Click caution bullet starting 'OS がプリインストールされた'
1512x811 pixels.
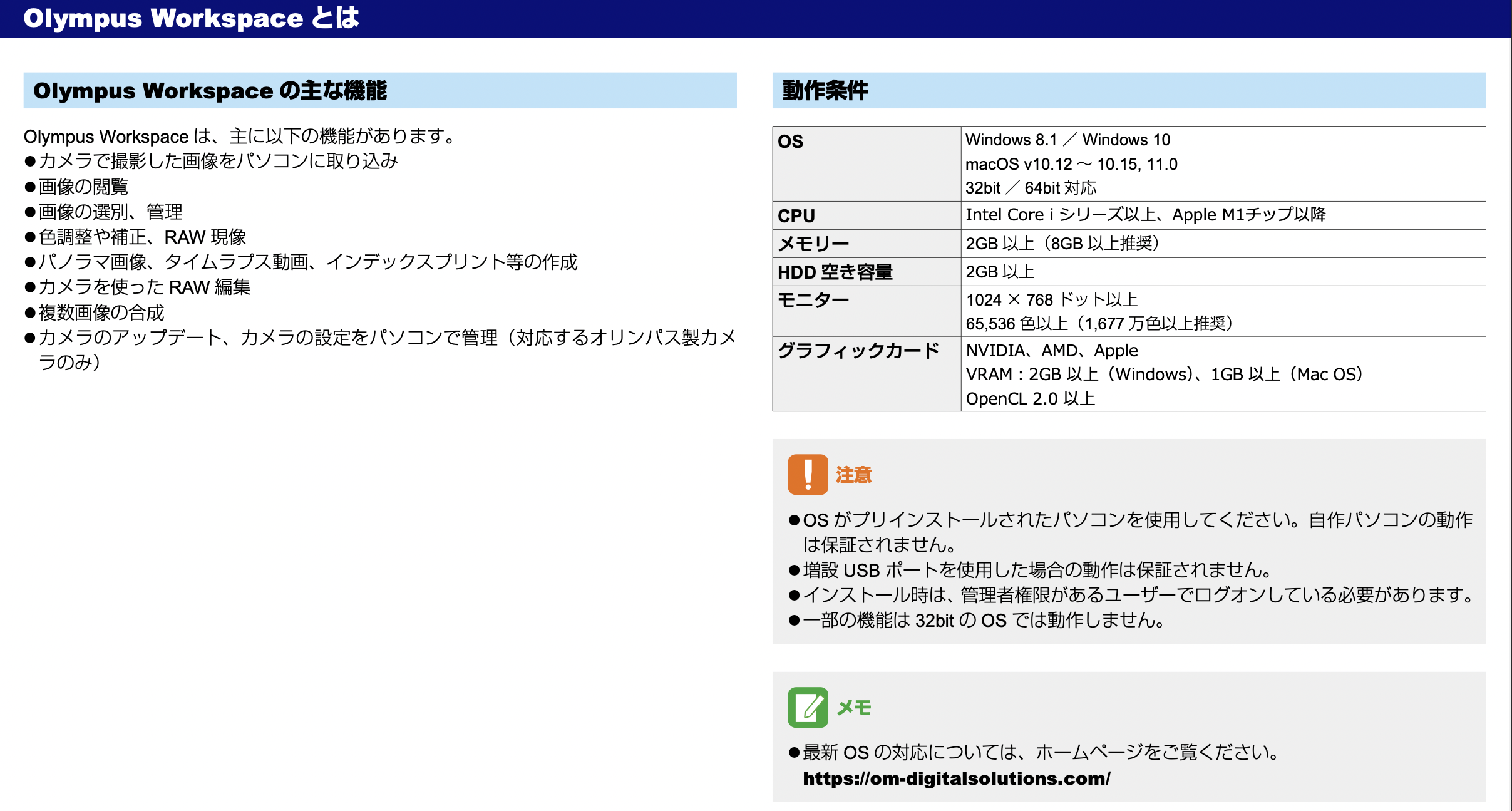point(1131,532)
